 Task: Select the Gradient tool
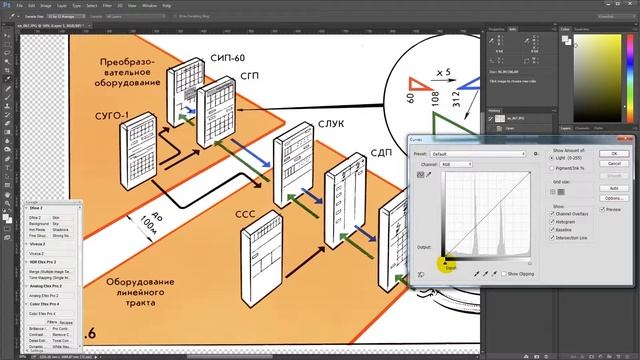pos(7,132)
